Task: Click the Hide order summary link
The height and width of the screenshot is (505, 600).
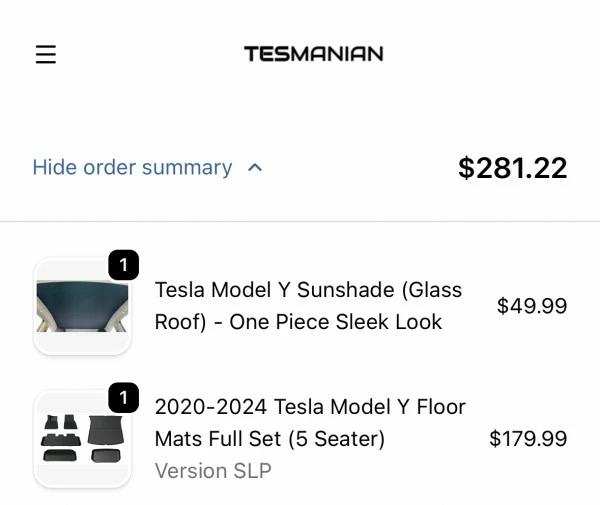Action: (x=132, y=168)
